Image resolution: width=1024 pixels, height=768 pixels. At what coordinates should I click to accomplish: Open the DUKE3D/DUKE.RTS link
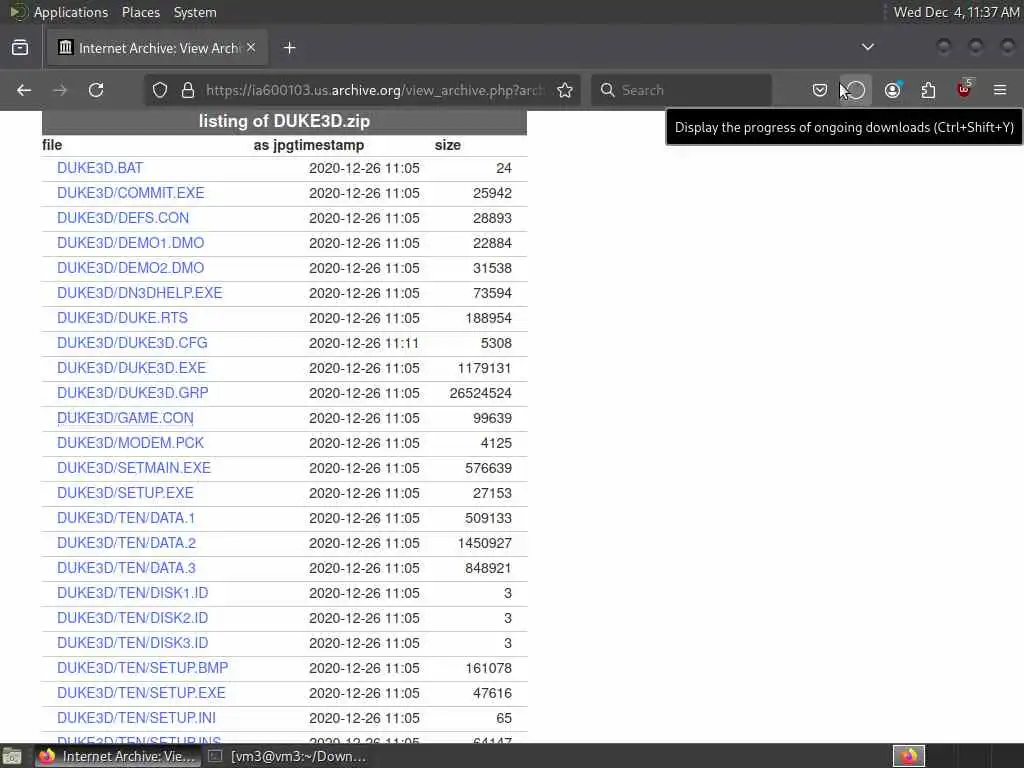[122, 318]
